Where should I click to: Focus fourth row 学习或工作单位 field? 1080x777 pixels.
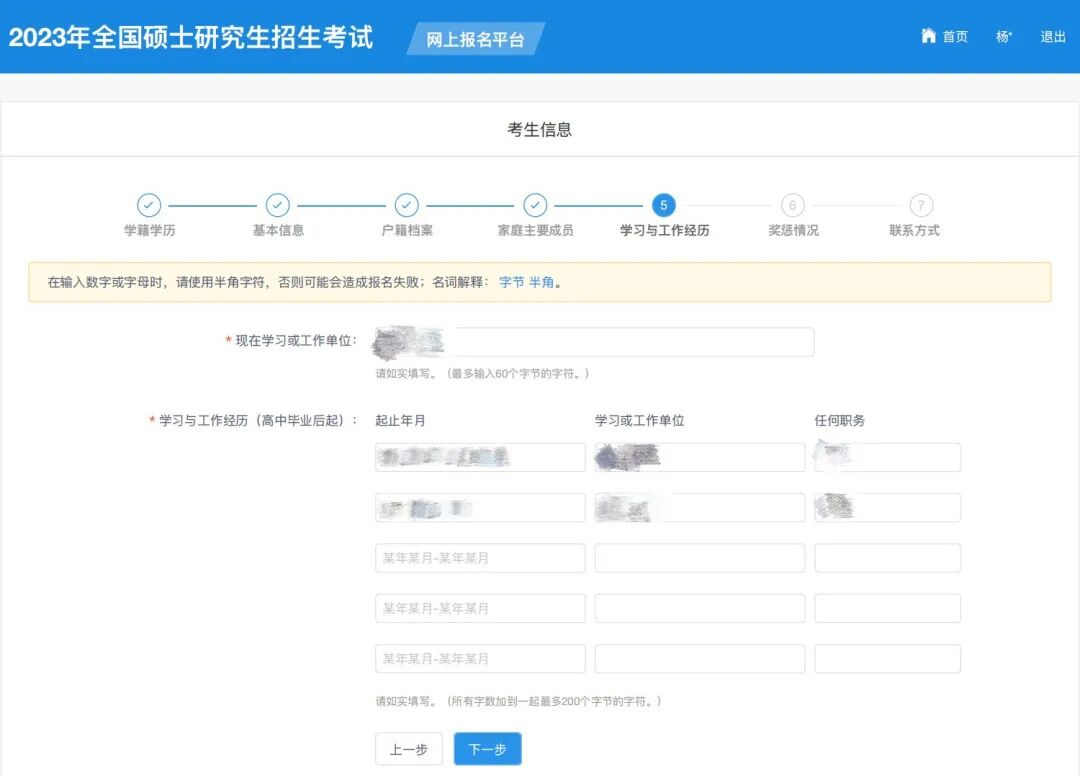700,608
